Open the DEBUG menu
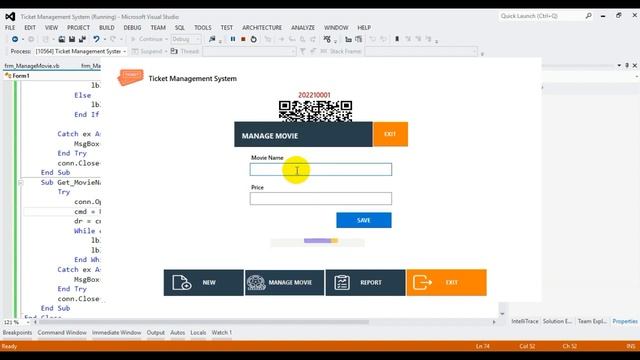The width and height of the screenshot is (640, 360). 132,27
